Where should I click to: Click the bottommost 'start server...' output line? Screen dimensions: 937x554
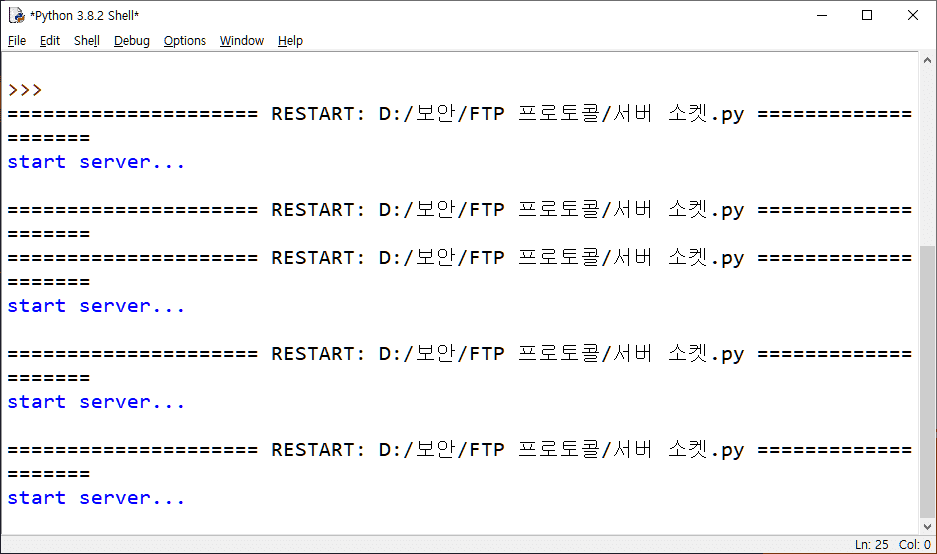pyautogui.click(x=96, y=498)
